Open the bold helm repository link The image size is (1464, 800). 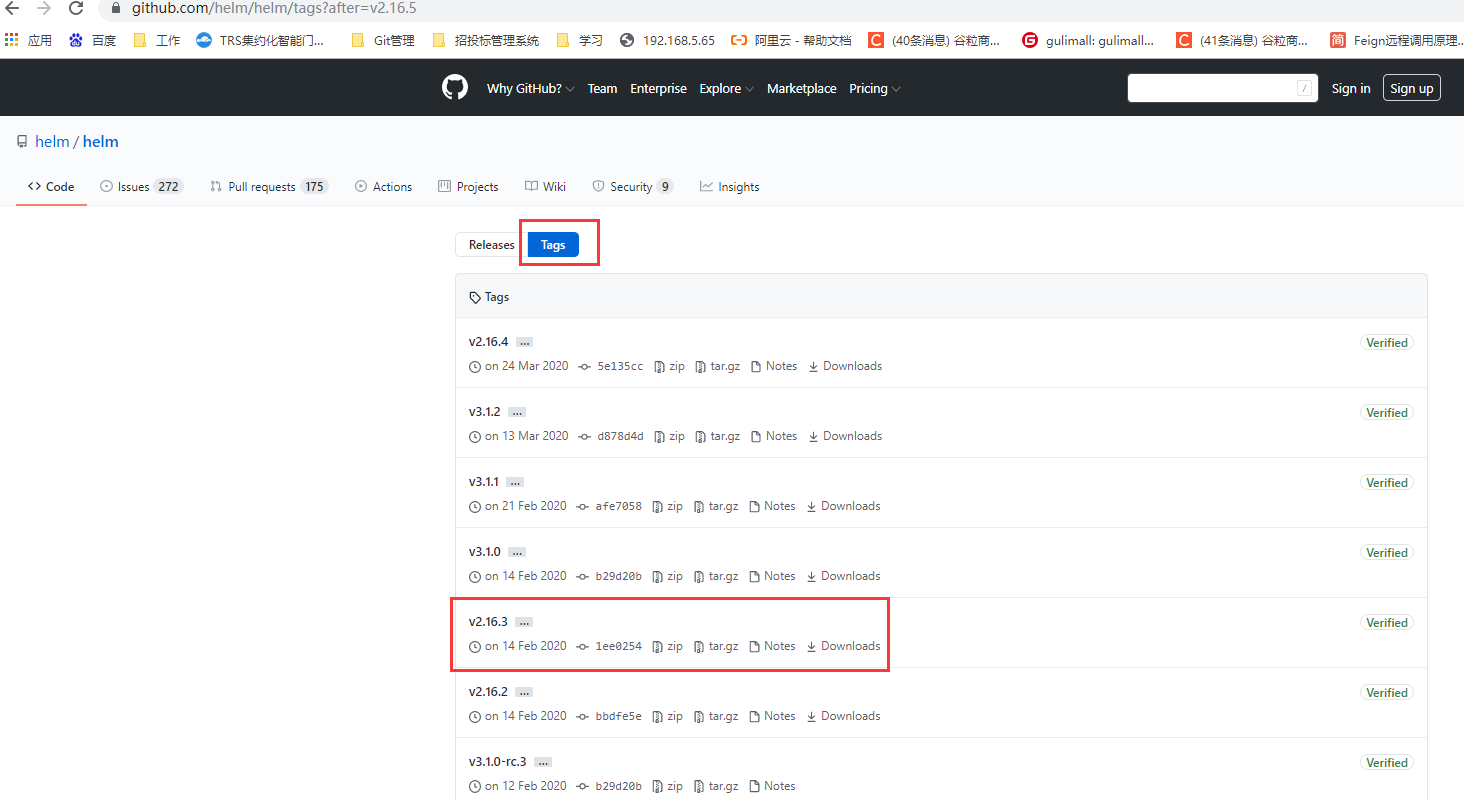coord(101,142)
